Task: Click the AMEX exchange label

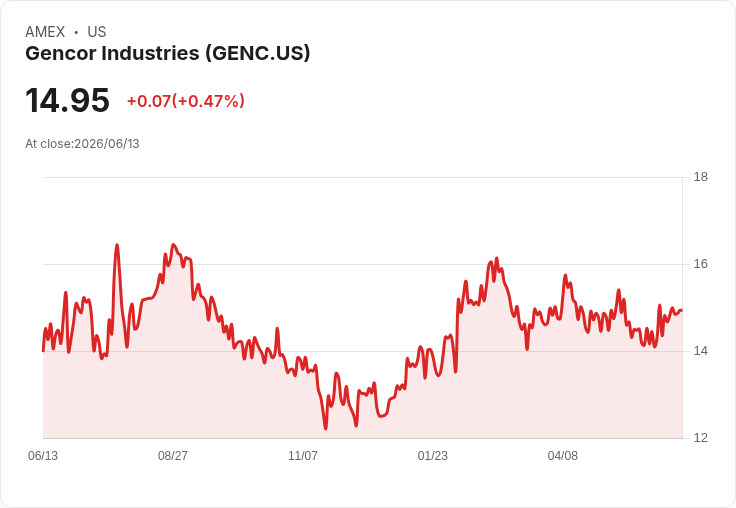Action: click(x=45, y=32)
